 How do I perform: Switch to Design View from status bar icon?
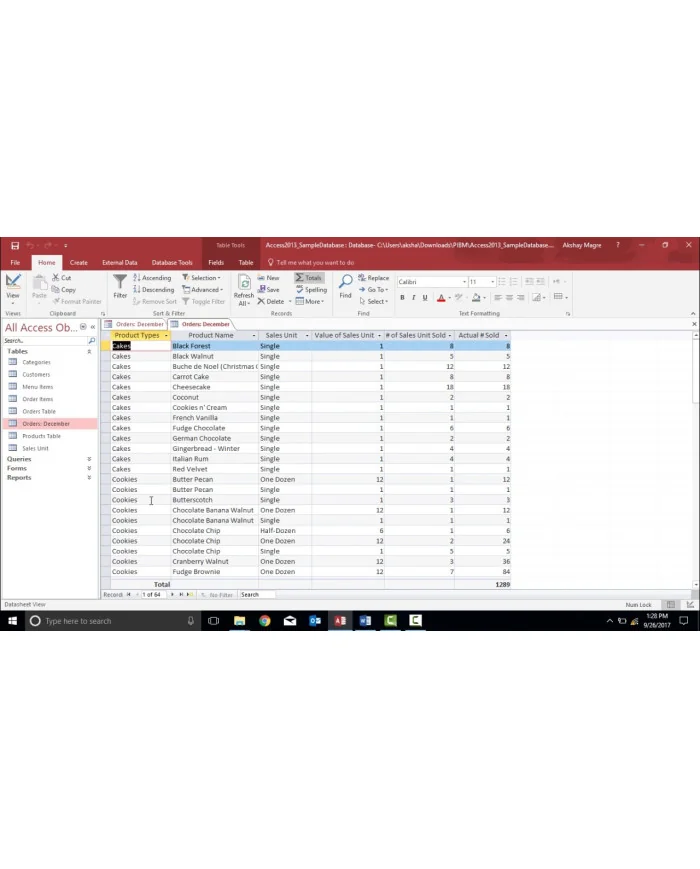tap(690, 605)
